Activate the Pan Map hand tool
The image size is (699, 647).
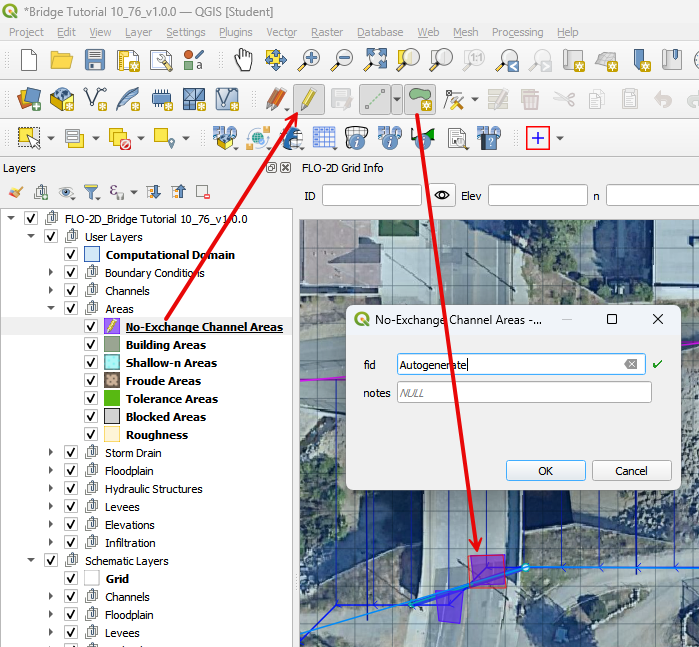243,60
